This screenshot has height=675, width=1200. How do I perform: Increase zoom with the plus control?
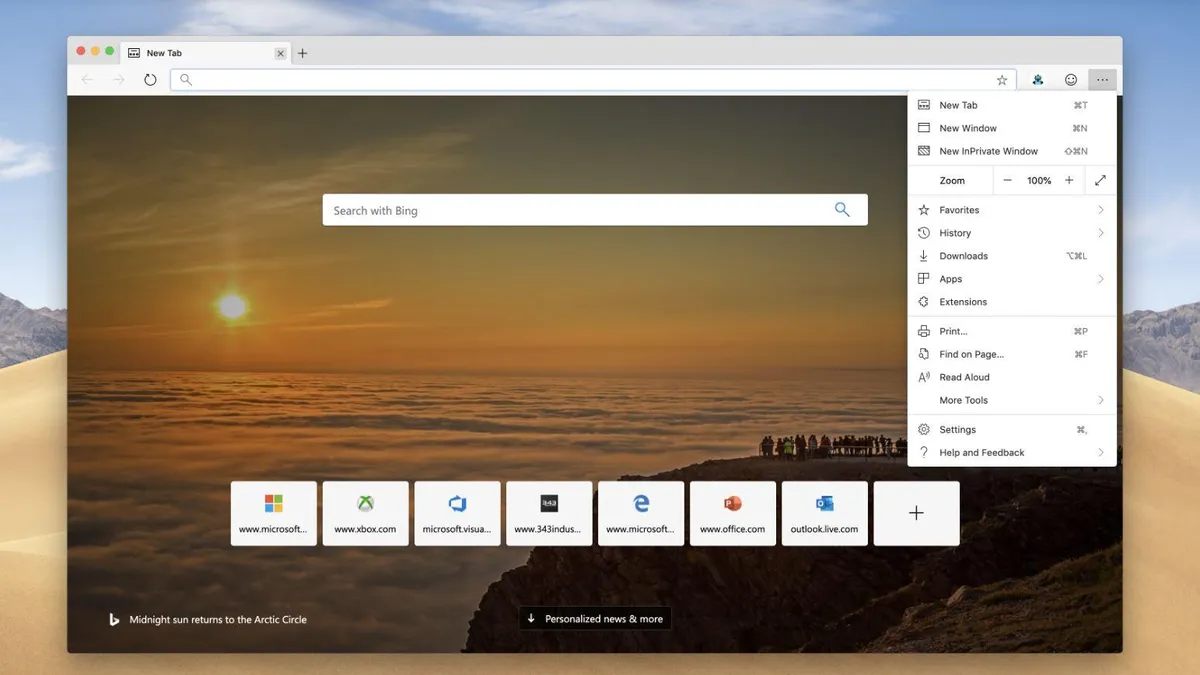pos(1068,180)
